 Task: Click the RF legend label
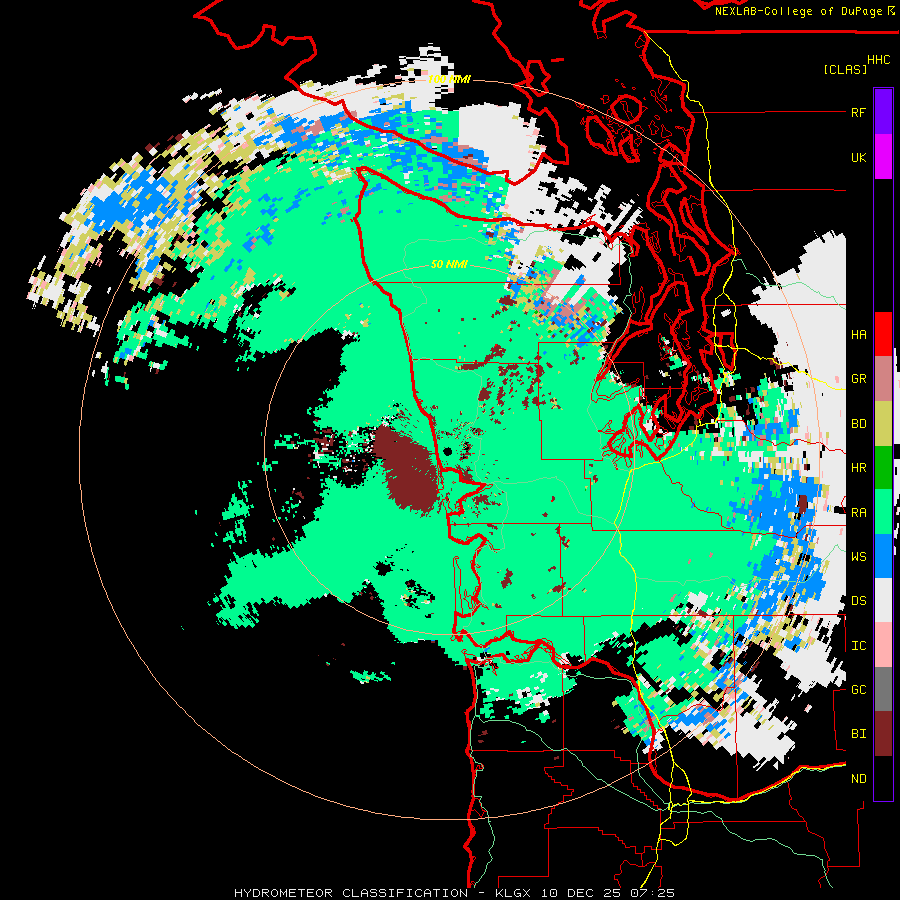(x=858, y=112)
